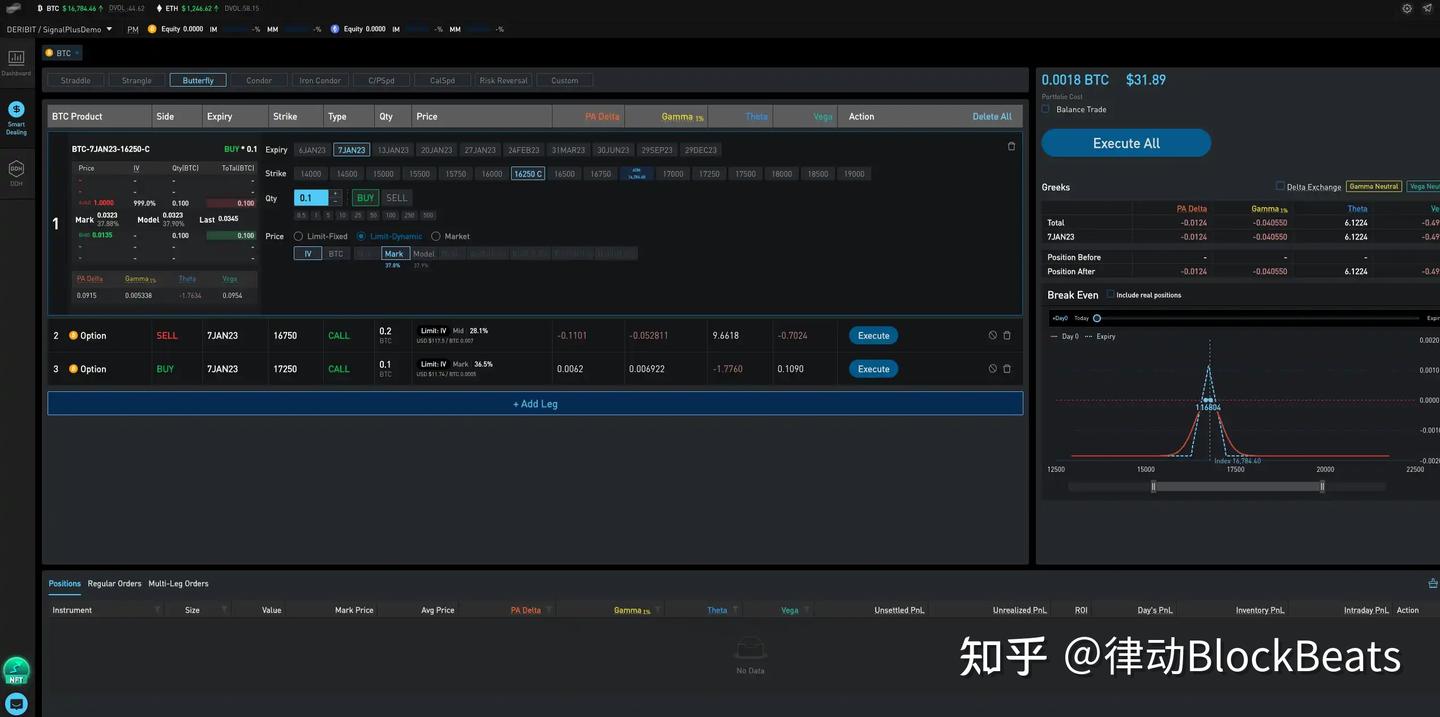Click the Telegram paper-plane icon in top bar
Viewport: 1440px width, 717px height.
1427,8
